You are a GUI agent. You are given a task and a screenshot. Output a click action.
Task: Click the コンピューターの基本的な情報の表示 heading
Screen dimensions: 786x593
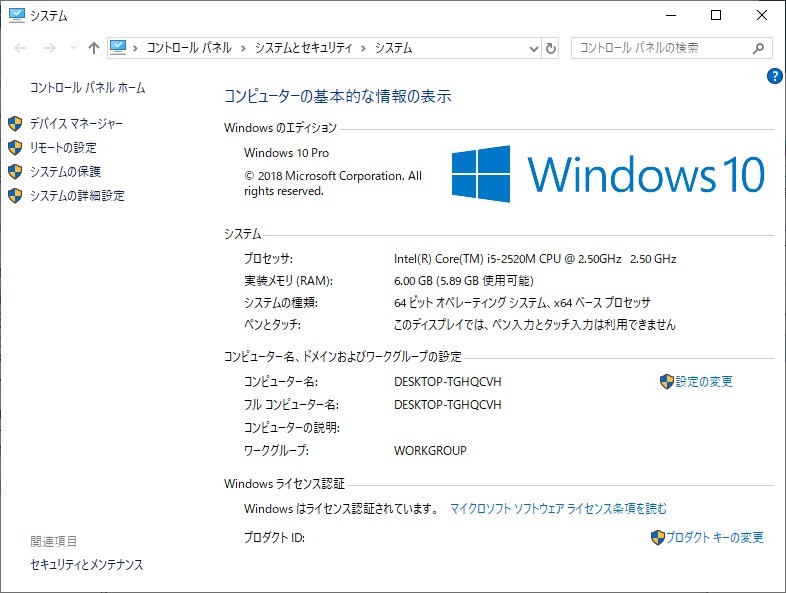coord(337,96)
